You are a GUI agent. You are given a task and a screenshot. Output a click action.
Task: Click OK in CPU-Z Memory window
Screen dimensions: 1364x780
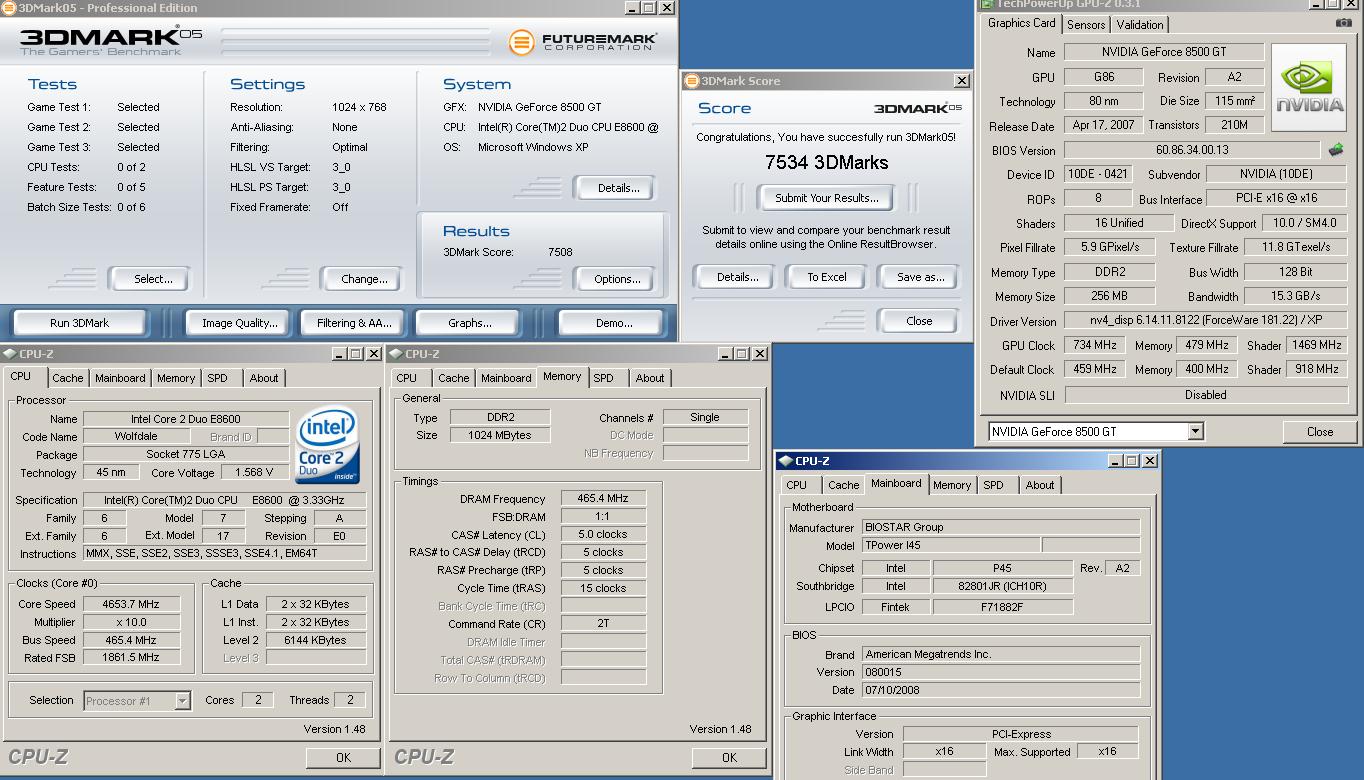click(x=729, y=758)
